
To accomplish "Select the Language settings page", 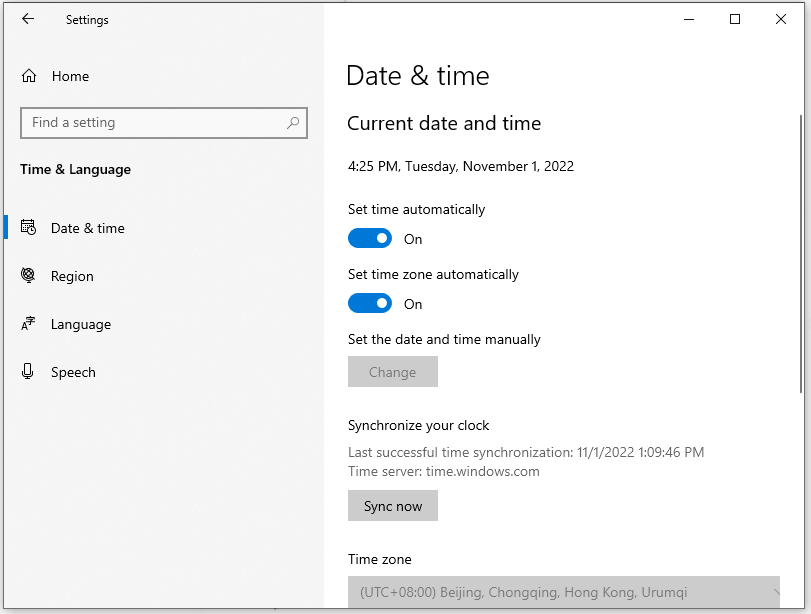I will 81,324.
